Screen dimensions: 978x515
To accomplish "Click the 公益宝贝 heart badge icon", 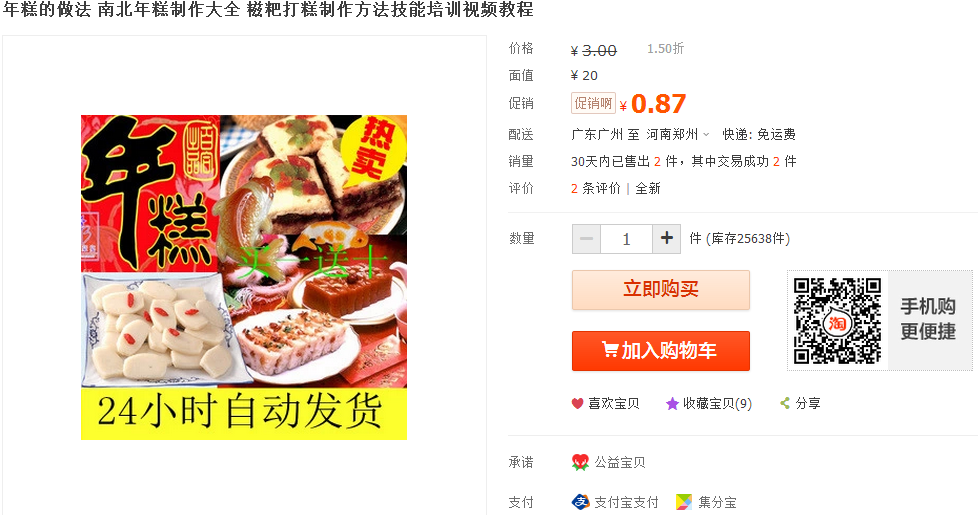I will coord(580,462).
